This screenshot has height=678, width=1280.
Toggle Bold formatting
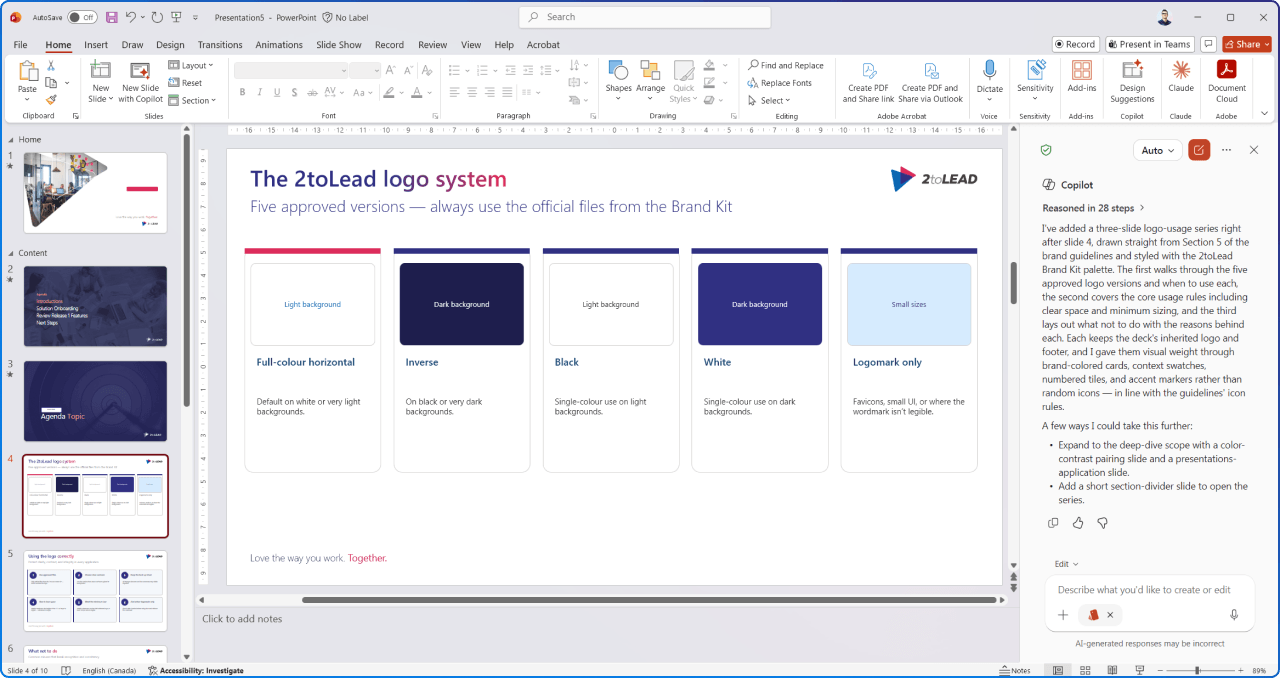242,92
